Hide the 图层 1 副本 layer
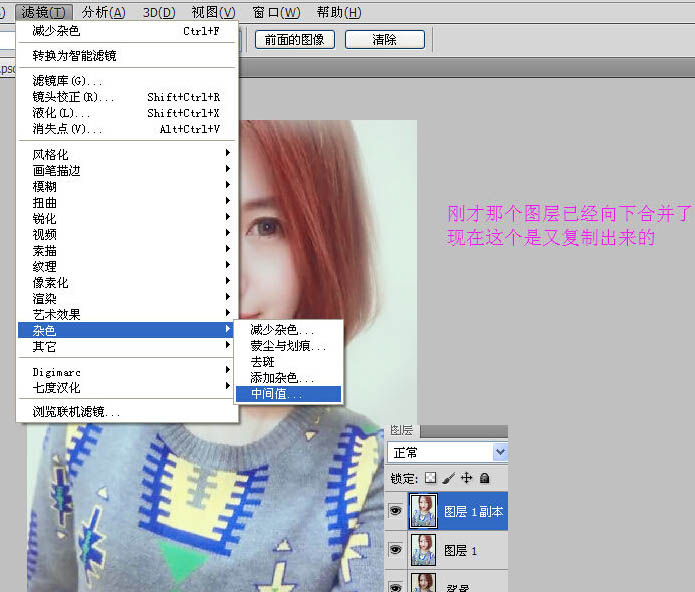Screen dimensions: 695x592 coord(396,511)
